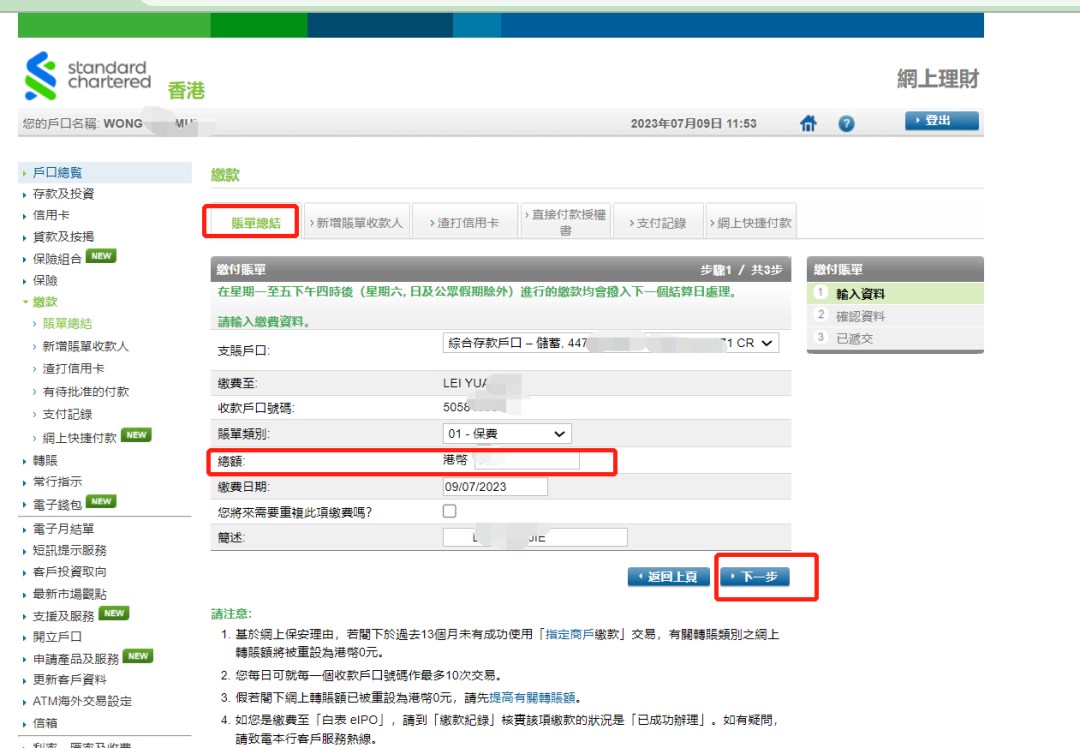Open the 新增賬單收款人 tab

pos(357,223)
